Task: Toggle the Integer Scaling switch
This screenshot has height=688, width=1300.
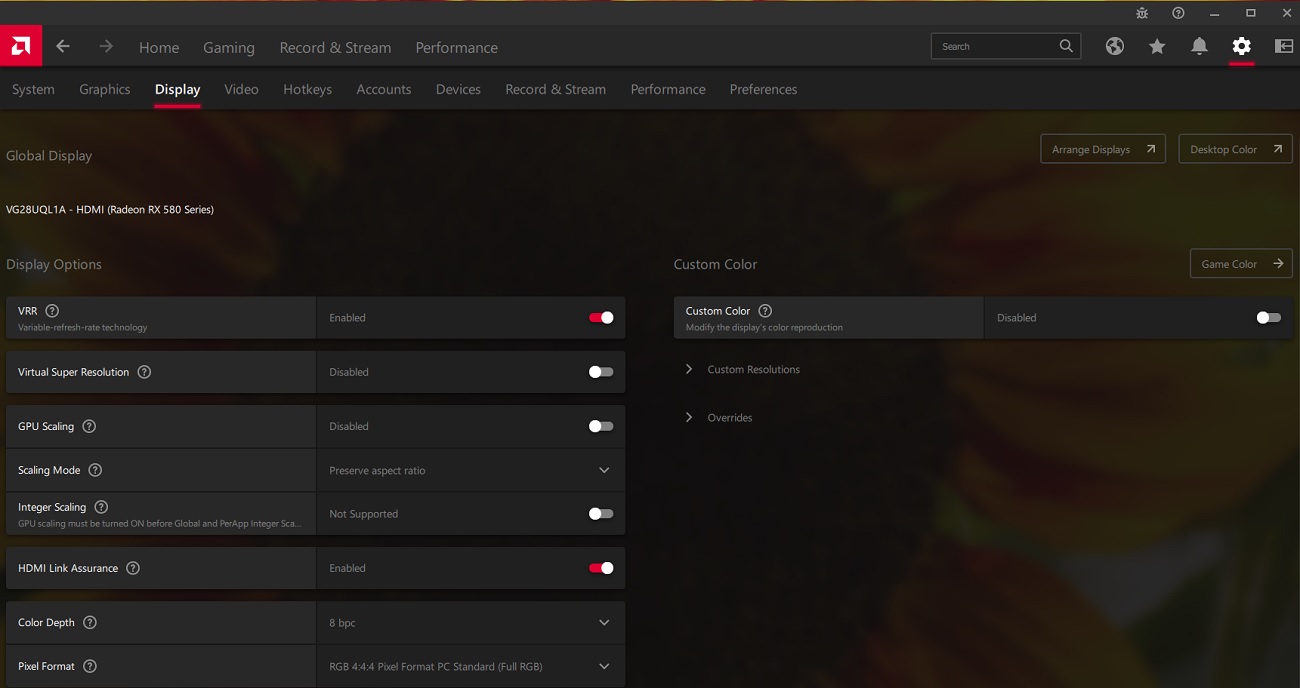Action: point(601,514)
